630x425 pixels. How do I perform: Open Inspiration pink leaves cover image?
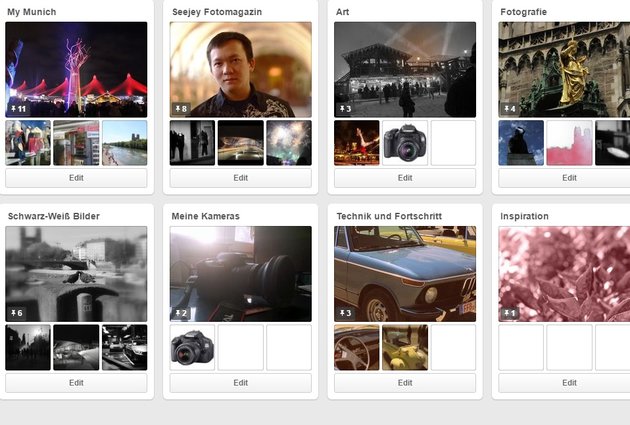click(564, 274)
